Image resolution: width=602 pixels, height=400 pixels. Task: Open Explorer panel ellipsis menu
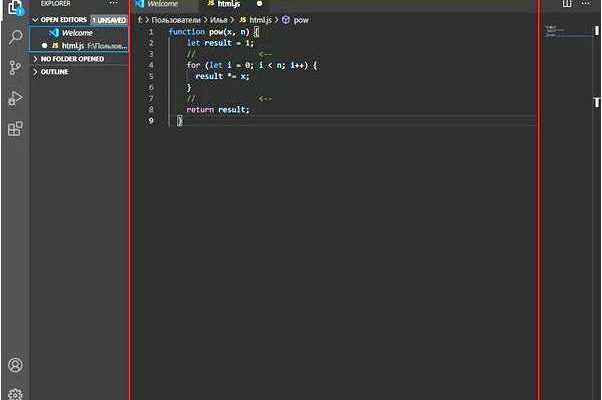114,3
